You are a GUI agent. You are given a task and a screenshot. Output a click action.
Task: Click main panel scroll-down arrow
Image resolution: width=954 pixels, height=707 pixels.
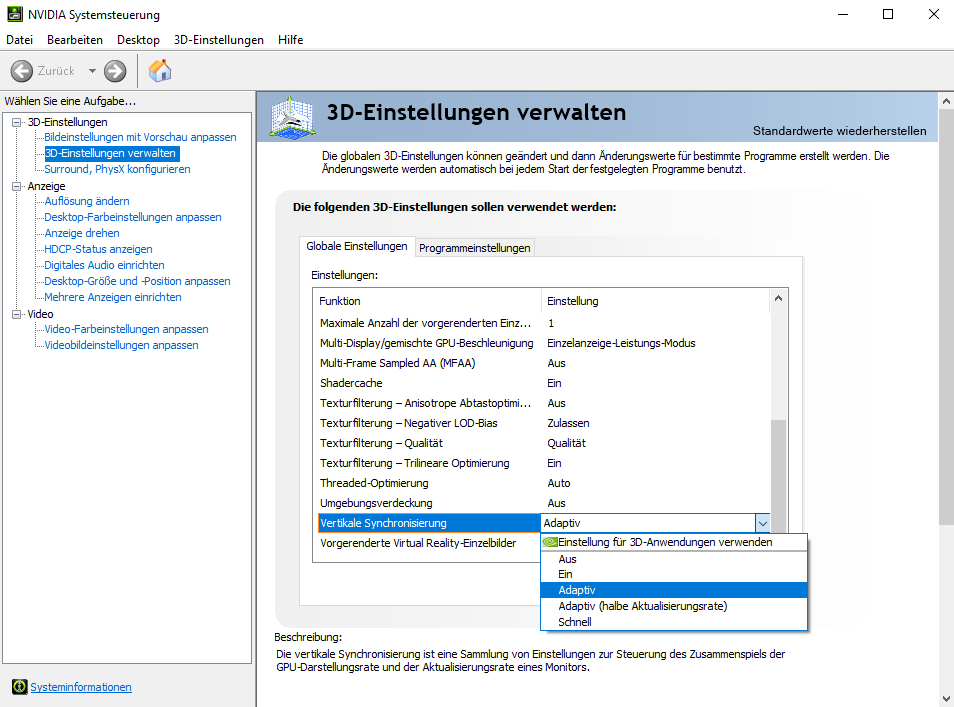(946, 699)
